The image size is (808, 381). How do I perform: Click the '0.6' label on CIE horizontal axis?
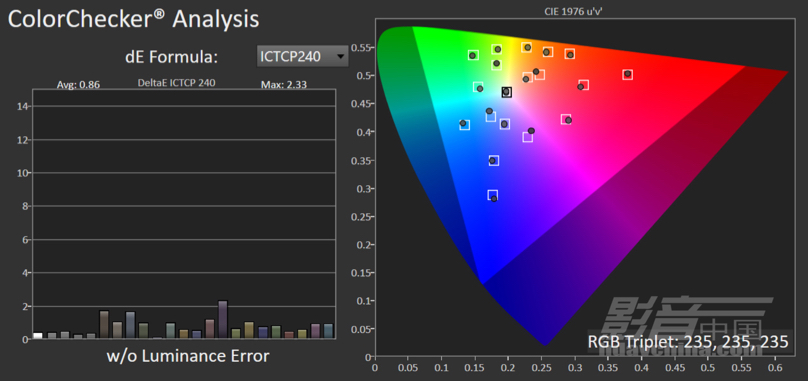[775, 369]
